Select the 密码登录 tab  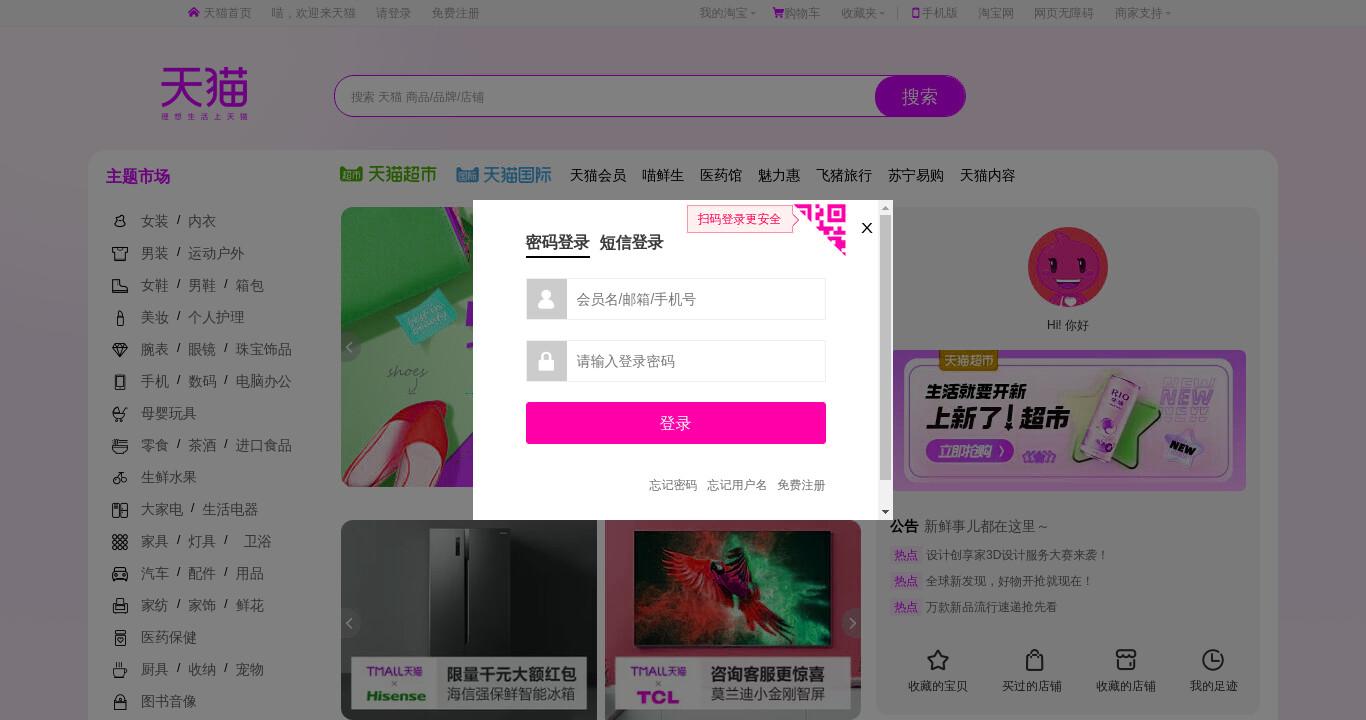tap(557, 243)
